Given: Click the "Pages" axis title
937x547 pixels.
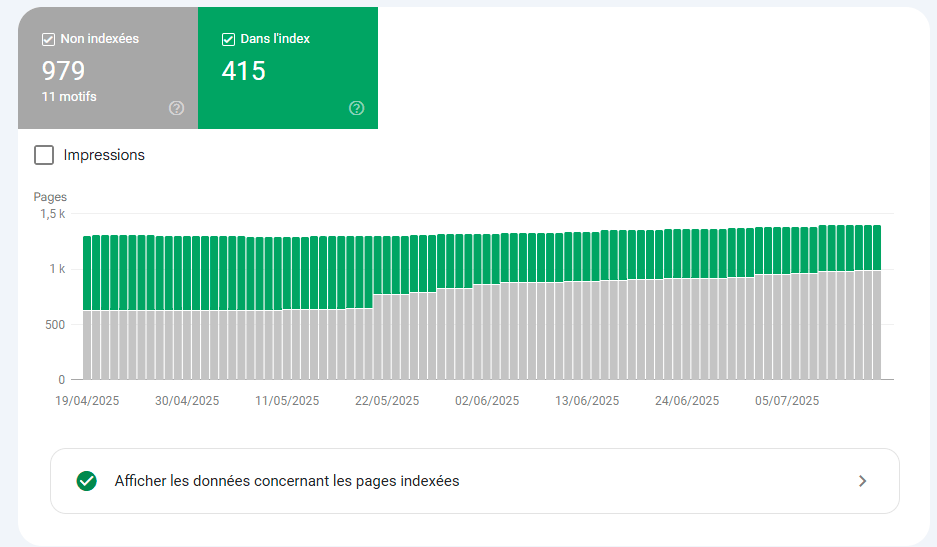Looking at the screenshot, I should (x=50, y=197).
